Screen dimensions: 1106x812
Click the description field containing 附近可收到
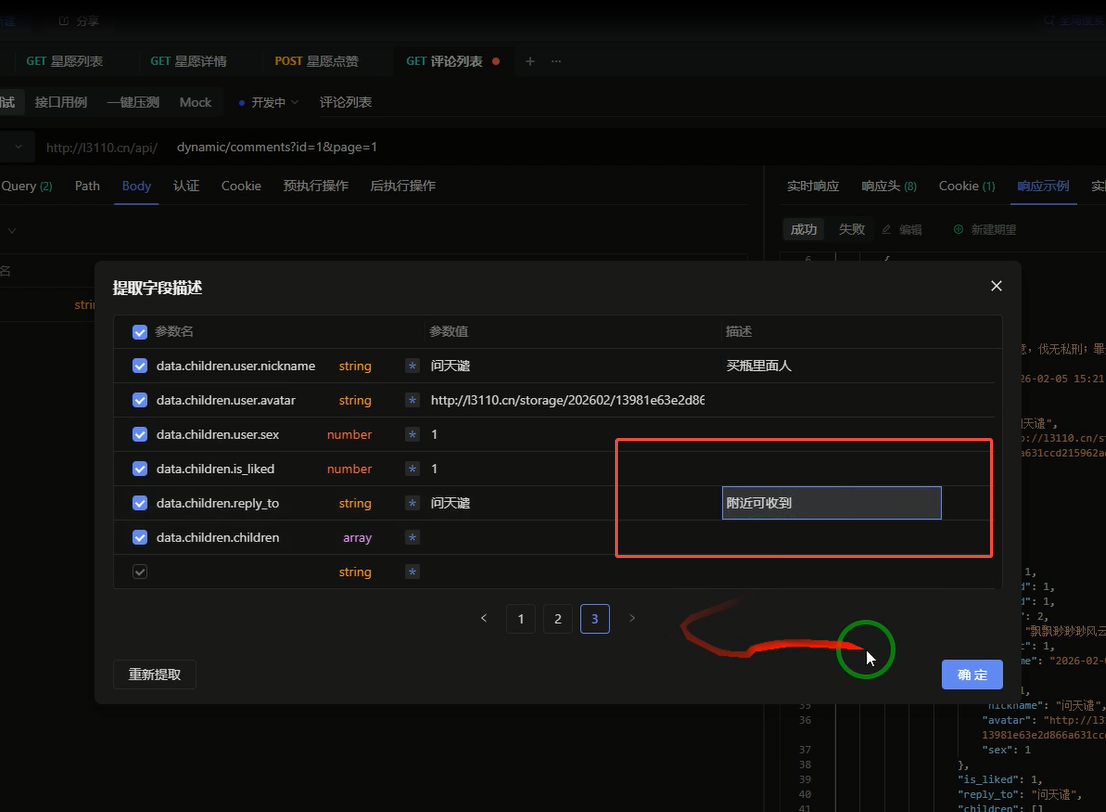(831, 503)
